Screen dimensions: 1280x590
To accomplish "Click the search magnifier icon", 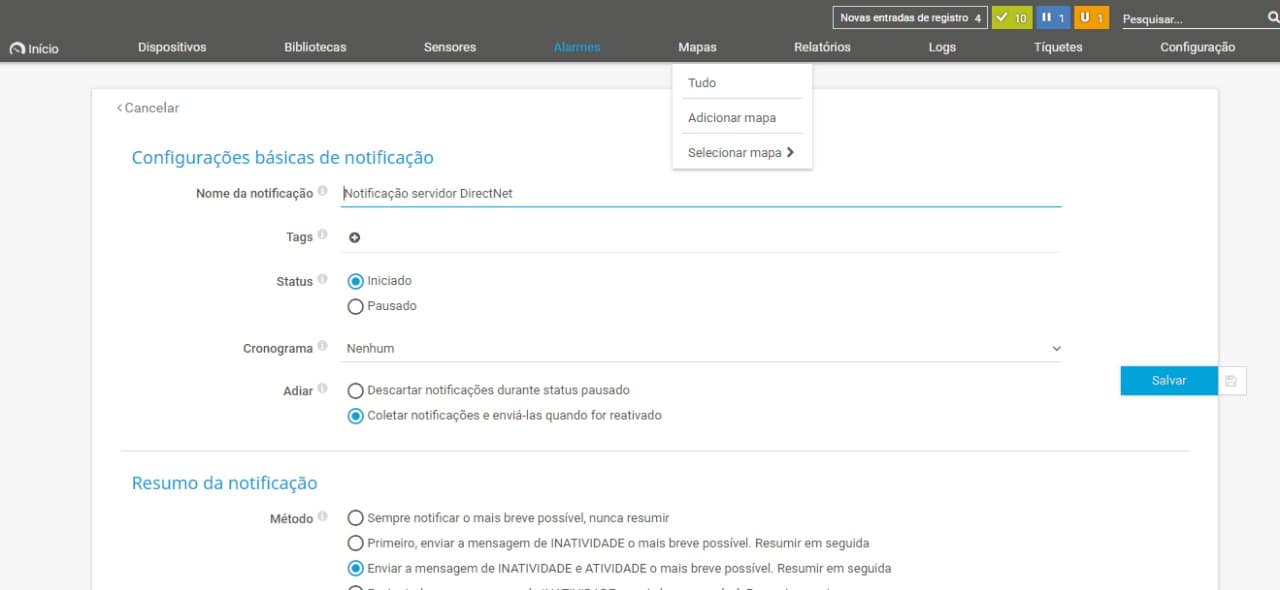I will [1272, 18].
